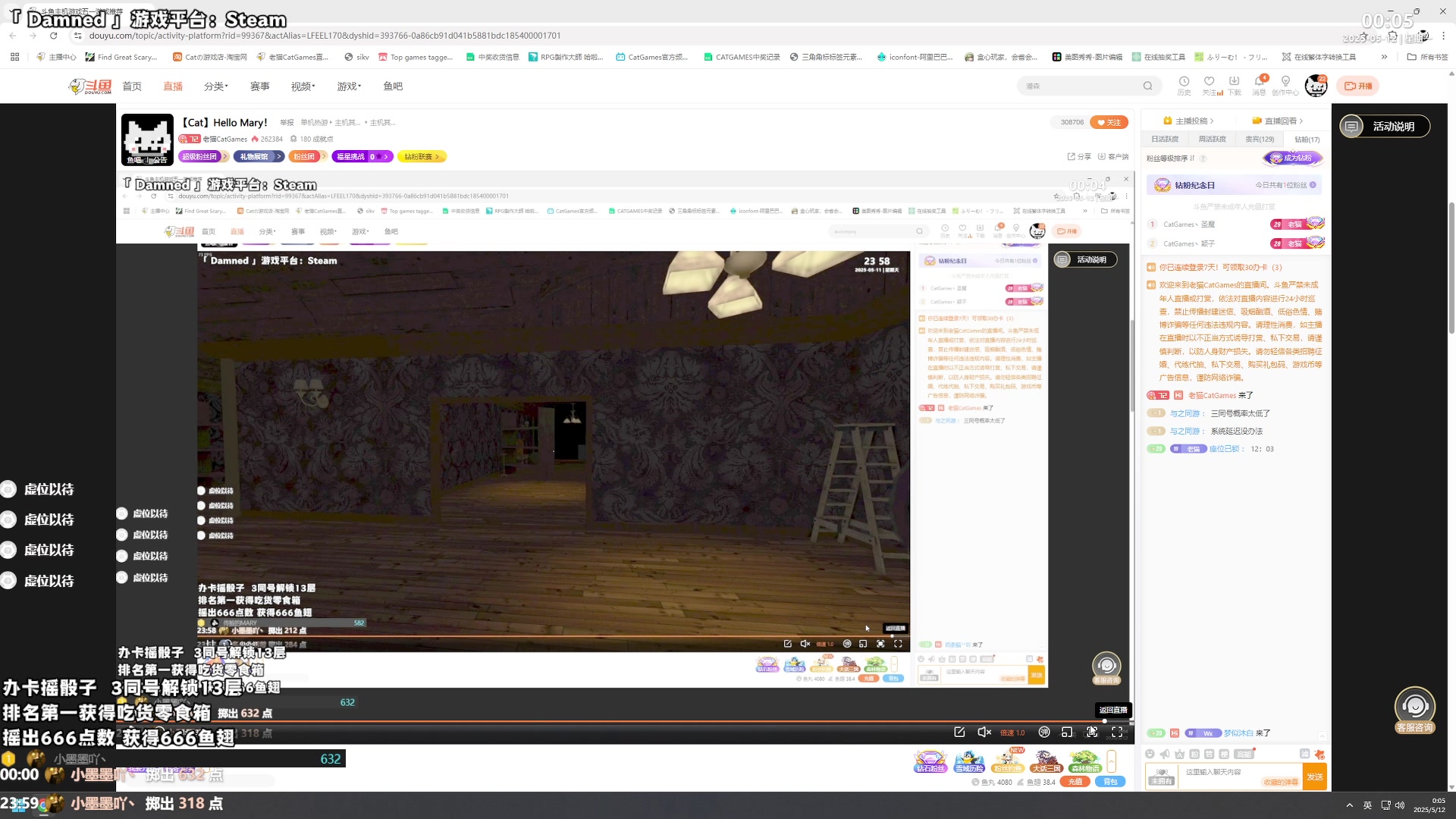The image size is (1456, 819).
Task: Toggle danmaku 弹 button in player
Action: (x=1044, y=732)
